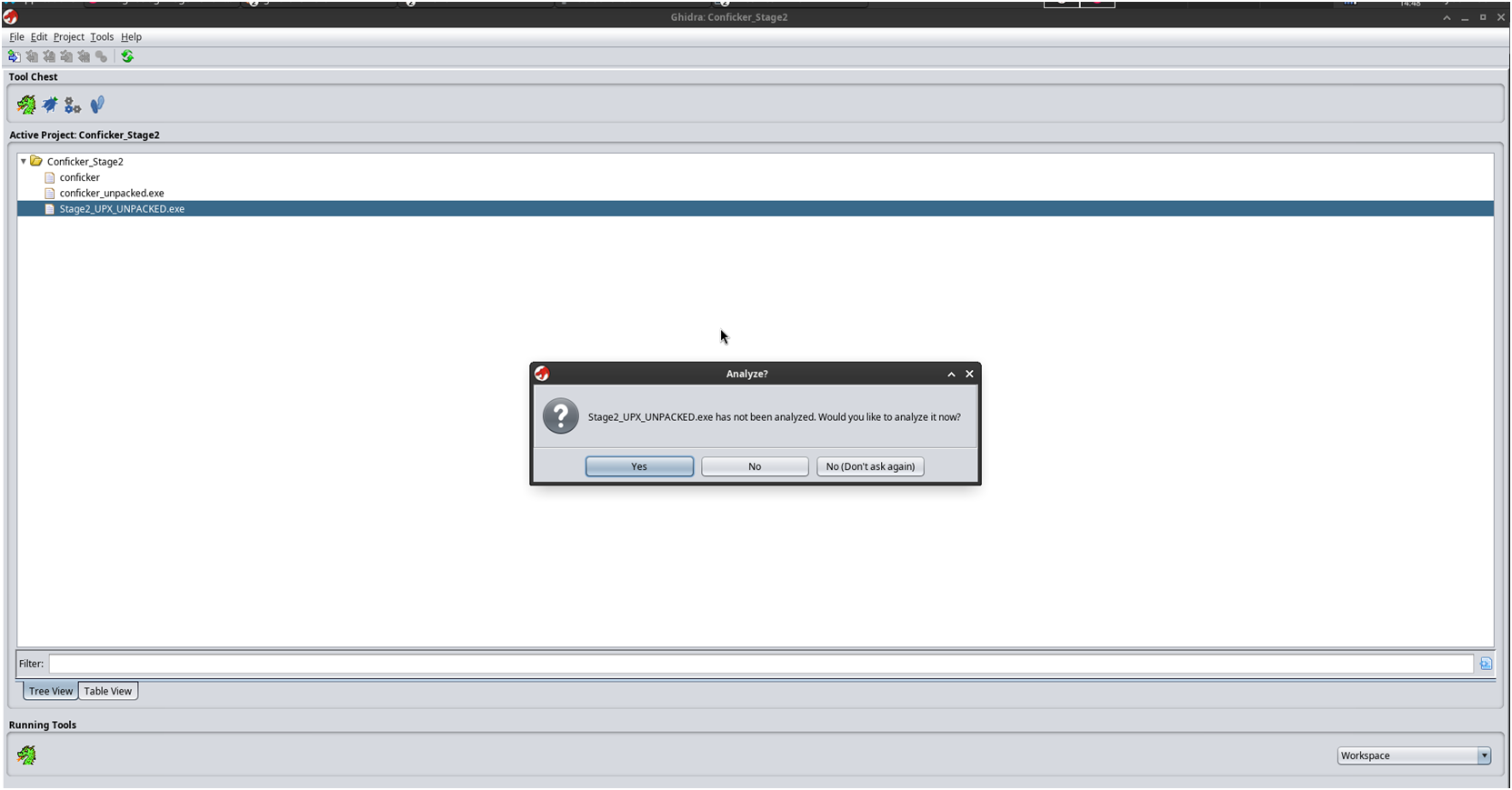Screen dimensions: 1512x790
Task: Click the Check Out toolbar icon
Action: (32, 56)
